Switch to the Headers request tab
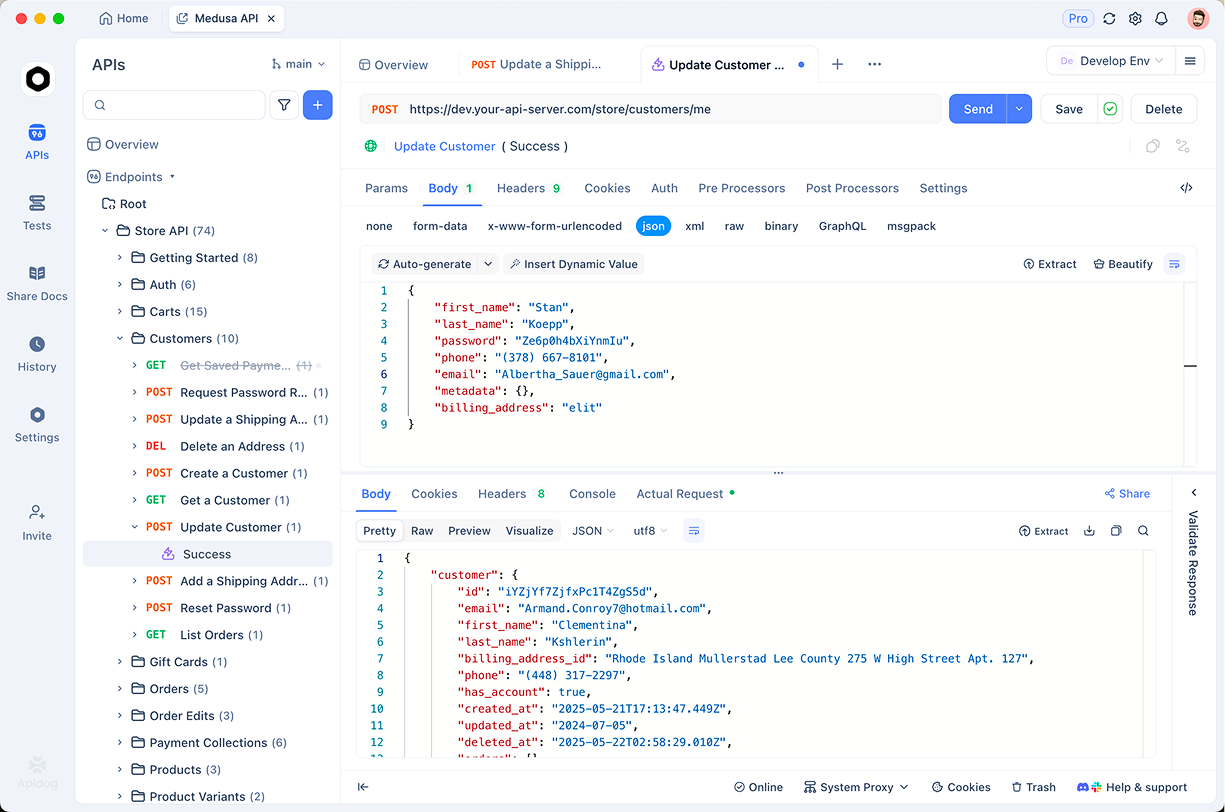 point(520,188)
